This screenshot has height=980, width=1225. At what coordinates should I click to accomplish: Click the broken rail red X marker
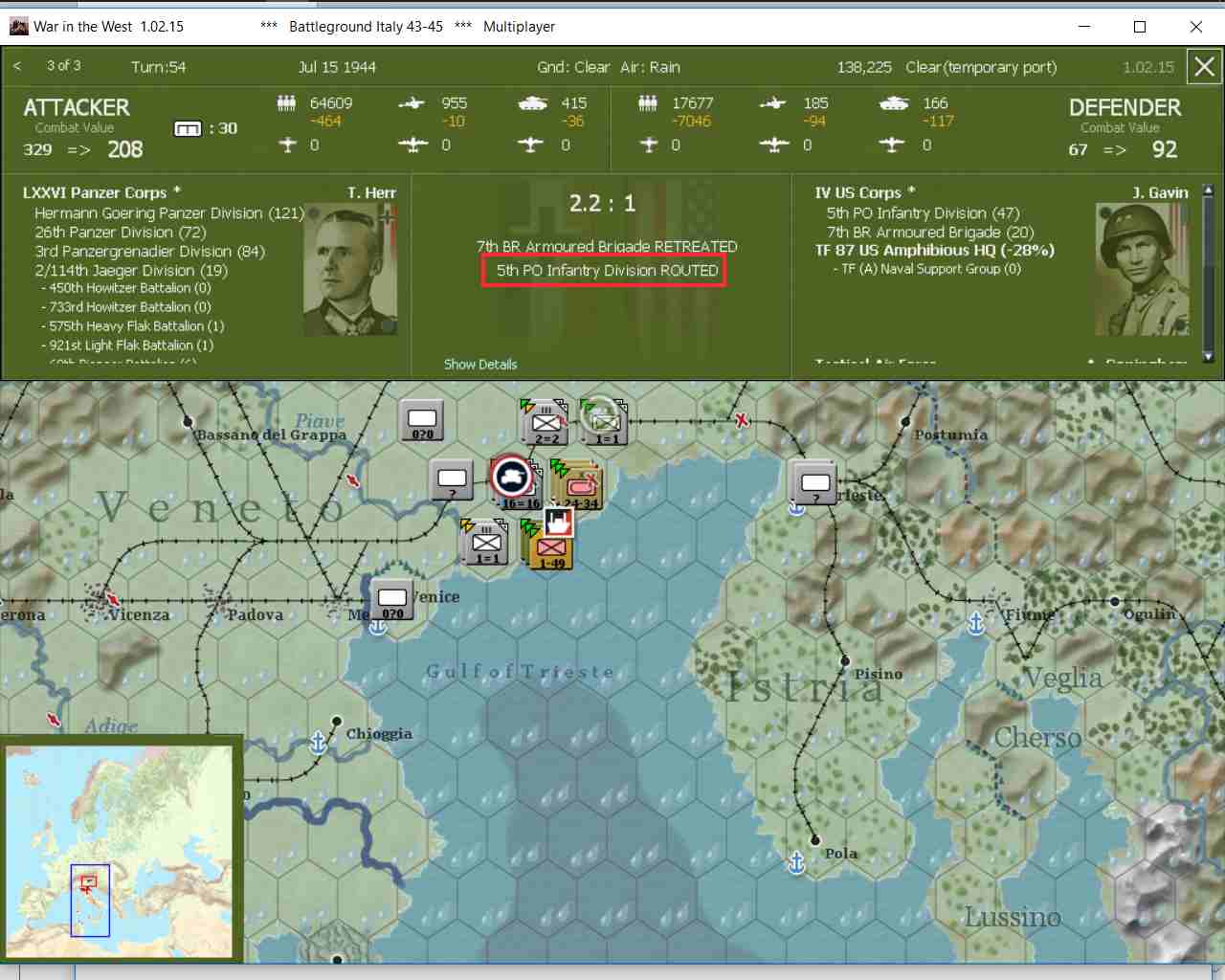(742, 419)
